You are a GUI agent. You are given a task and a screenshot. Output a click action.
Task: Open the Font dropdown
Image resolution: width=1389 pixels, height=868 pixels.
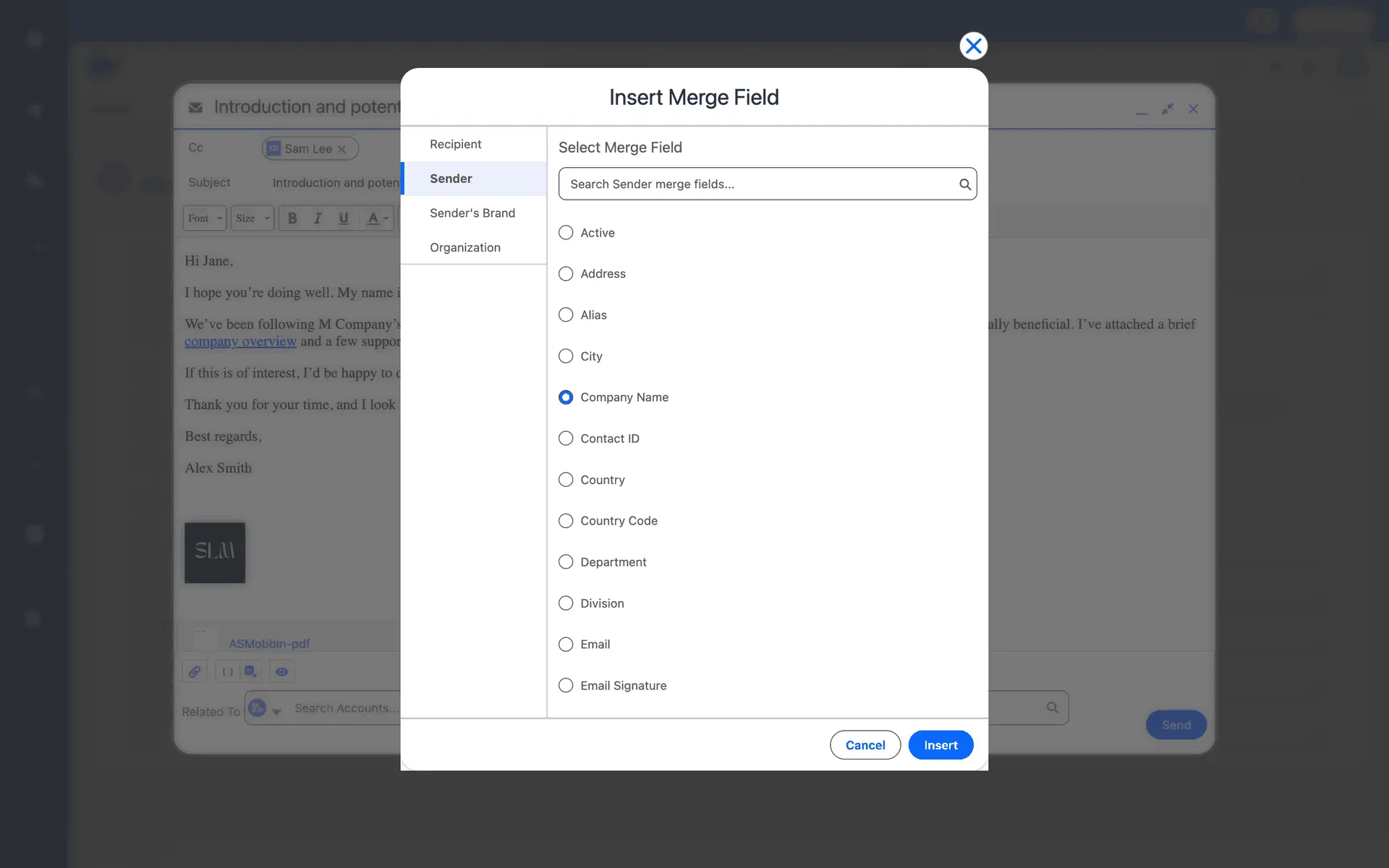205,218
